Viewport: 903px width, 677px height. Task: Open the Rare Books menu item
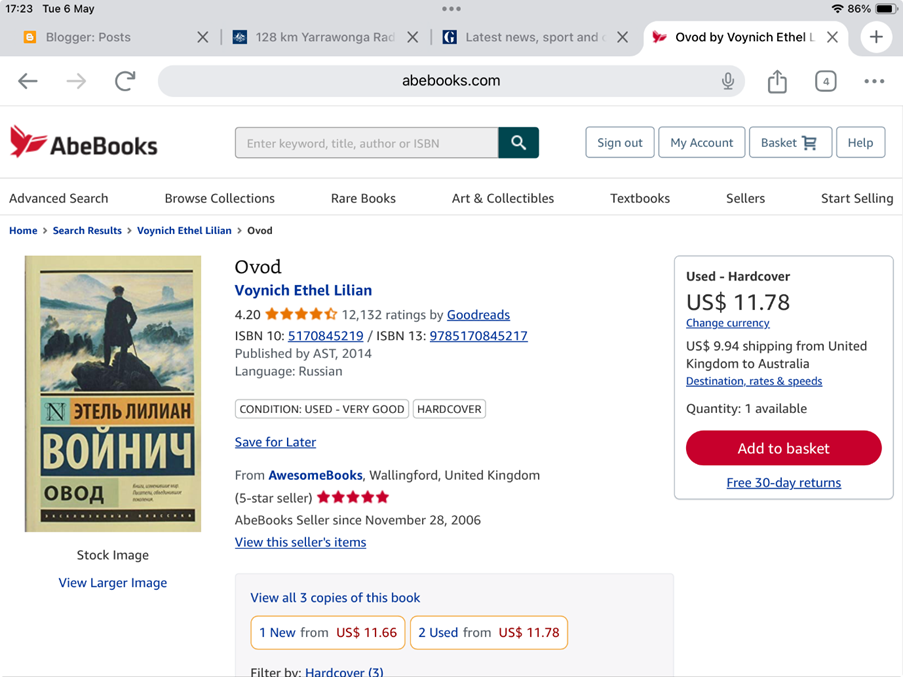(x=363, y=198)
